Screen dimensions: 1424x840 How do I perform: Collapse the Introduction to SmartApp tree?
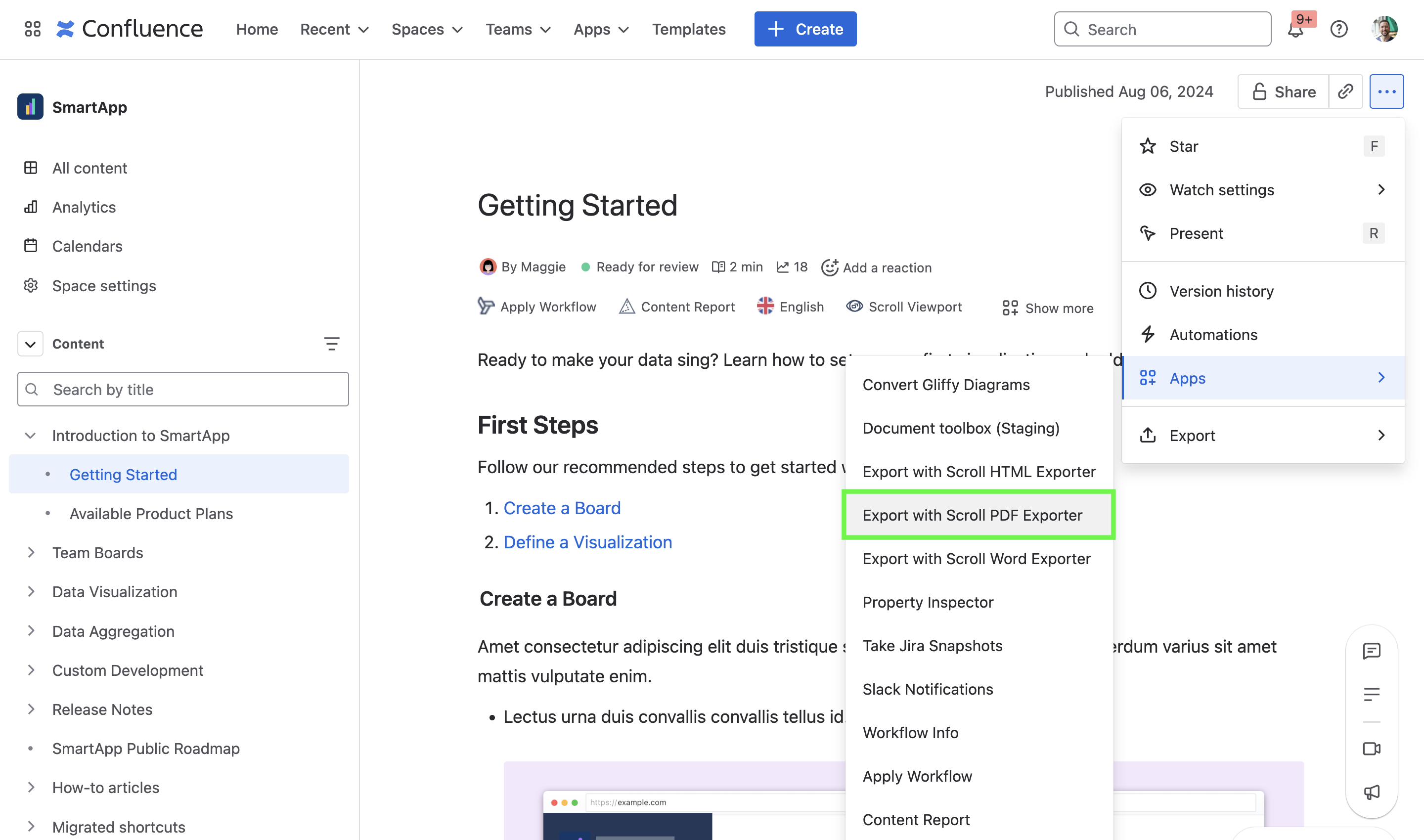click(31, 435)
